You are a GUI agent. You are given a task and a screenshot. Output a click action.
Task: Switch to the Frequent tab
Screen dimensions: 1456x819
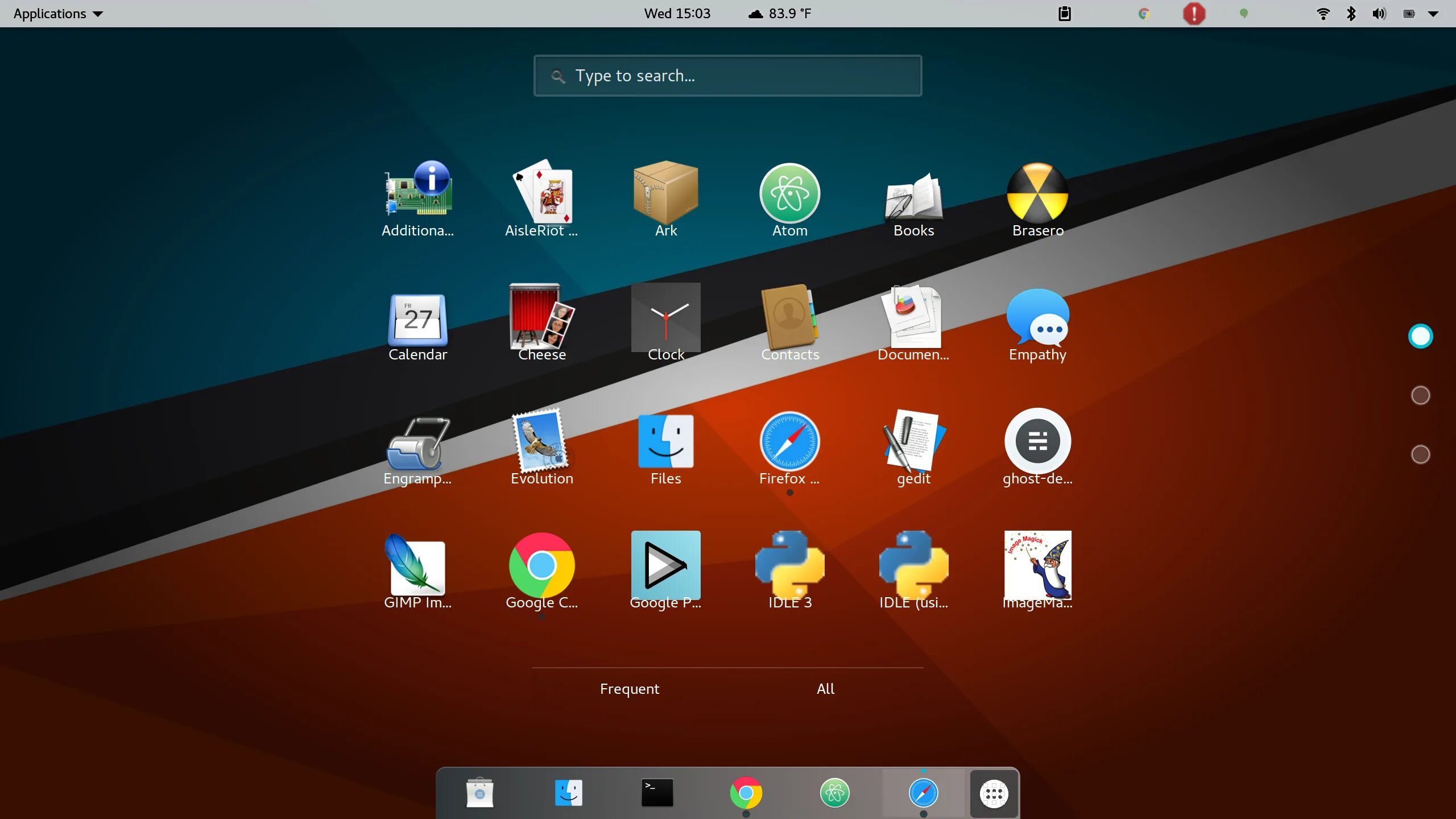point(629,689)
